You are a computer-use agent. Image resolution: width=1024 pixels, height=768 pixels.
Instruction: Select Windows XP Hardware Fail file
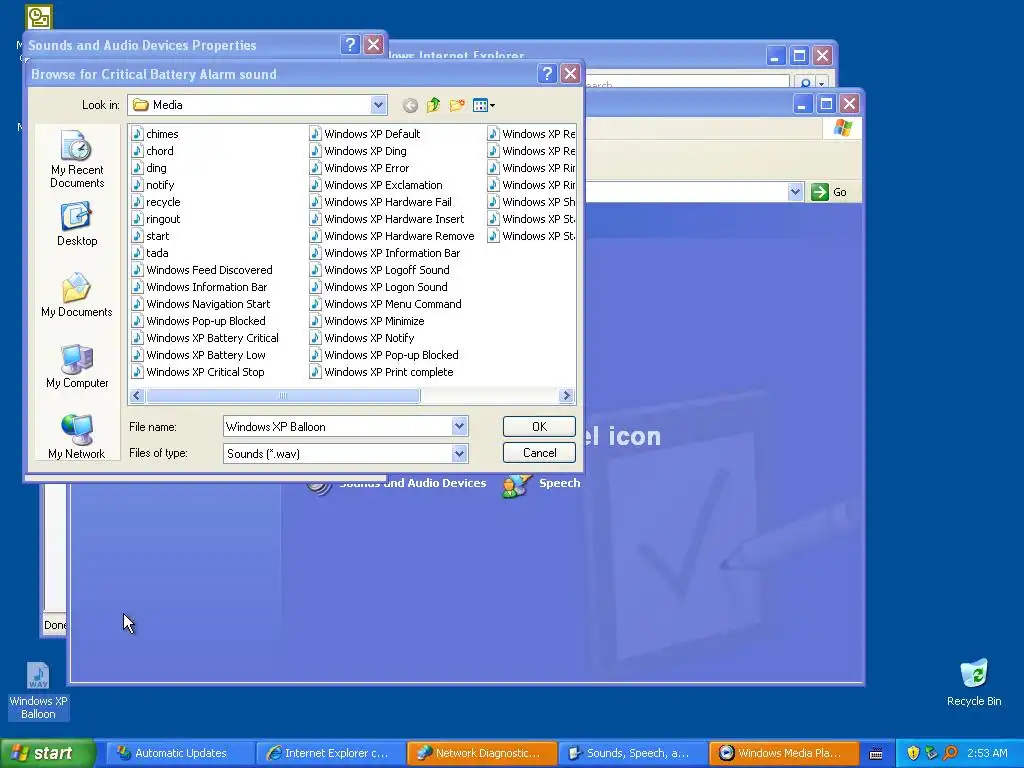point(381,202)
